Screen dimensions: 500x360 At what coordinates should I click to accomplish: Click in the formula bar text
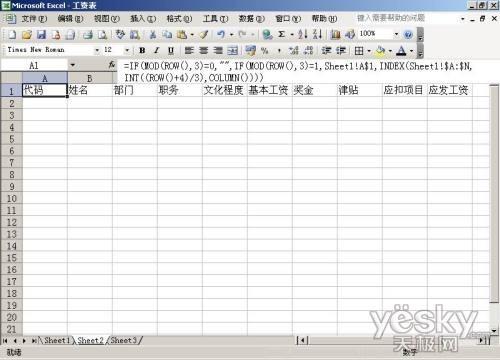(x=297, y=71)
